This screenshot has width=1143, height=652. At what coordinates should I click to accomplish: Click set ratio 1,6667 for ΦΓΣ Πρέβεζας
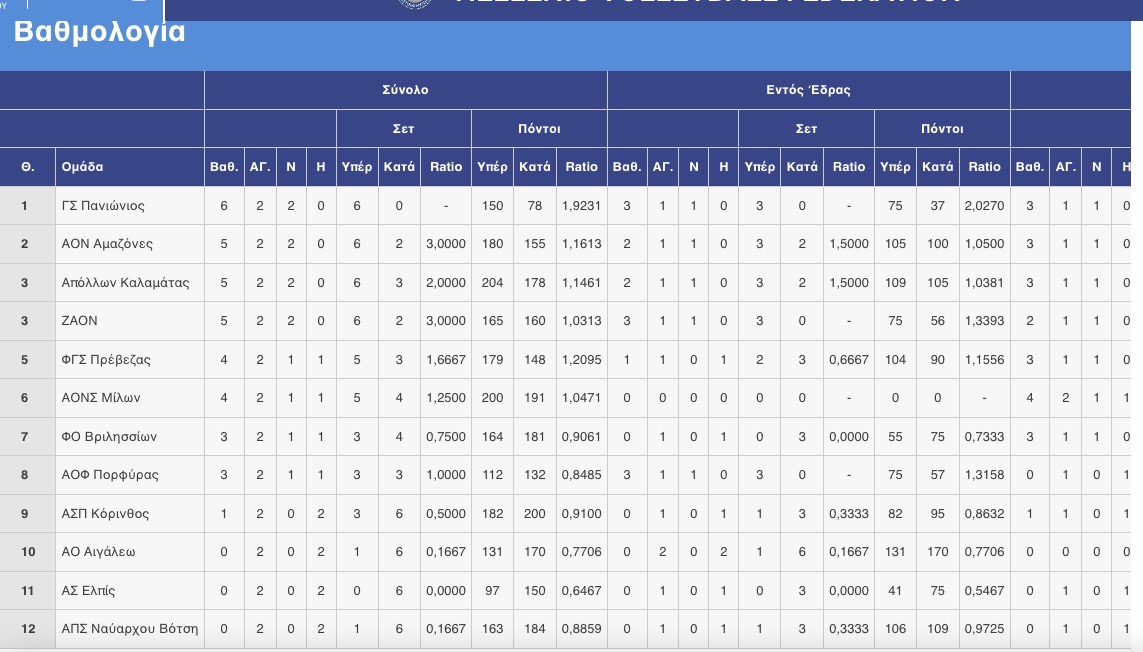tap(445, 359)
